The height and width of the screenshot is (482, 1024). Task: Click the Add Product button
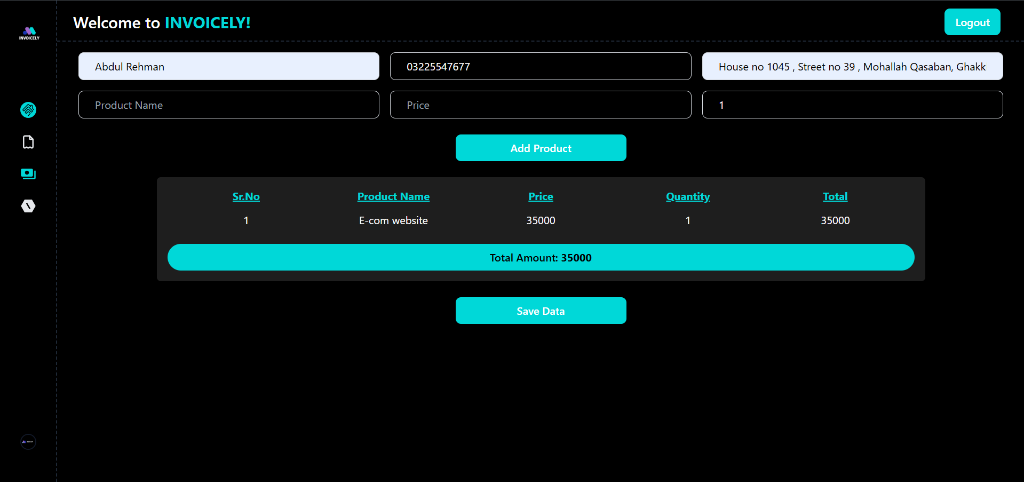pos(541,148)
